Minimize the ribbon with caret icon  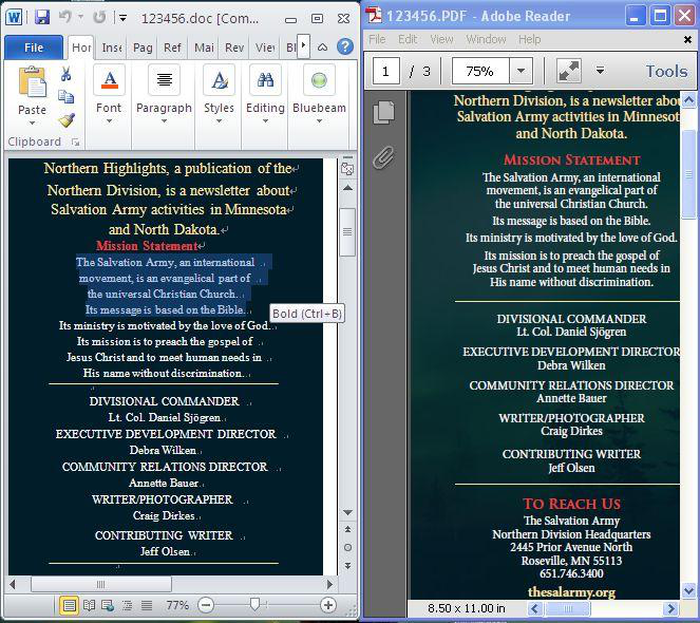[x=322, y=47]
